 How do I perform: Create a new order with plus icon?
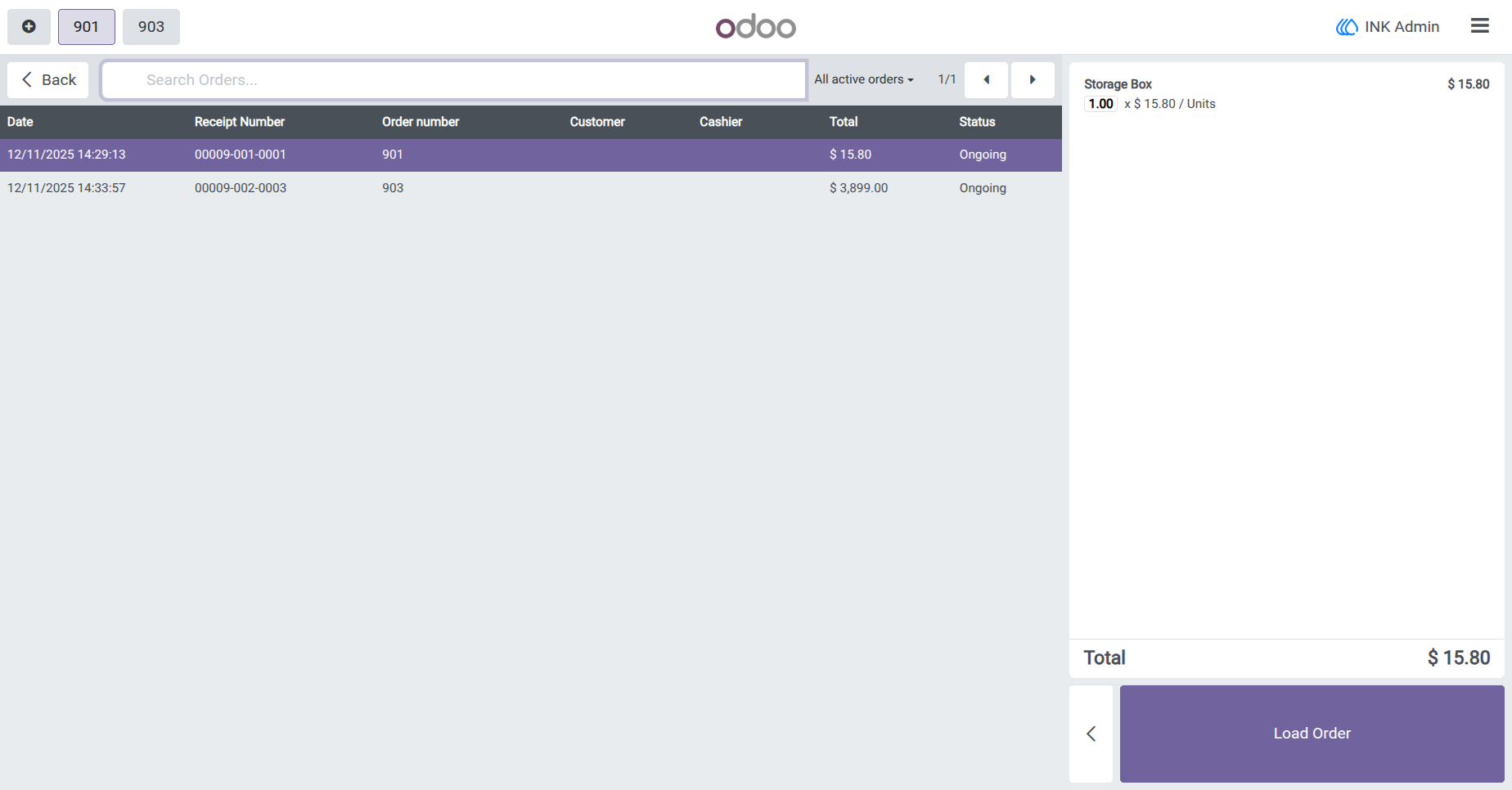(x=29, y=27)
